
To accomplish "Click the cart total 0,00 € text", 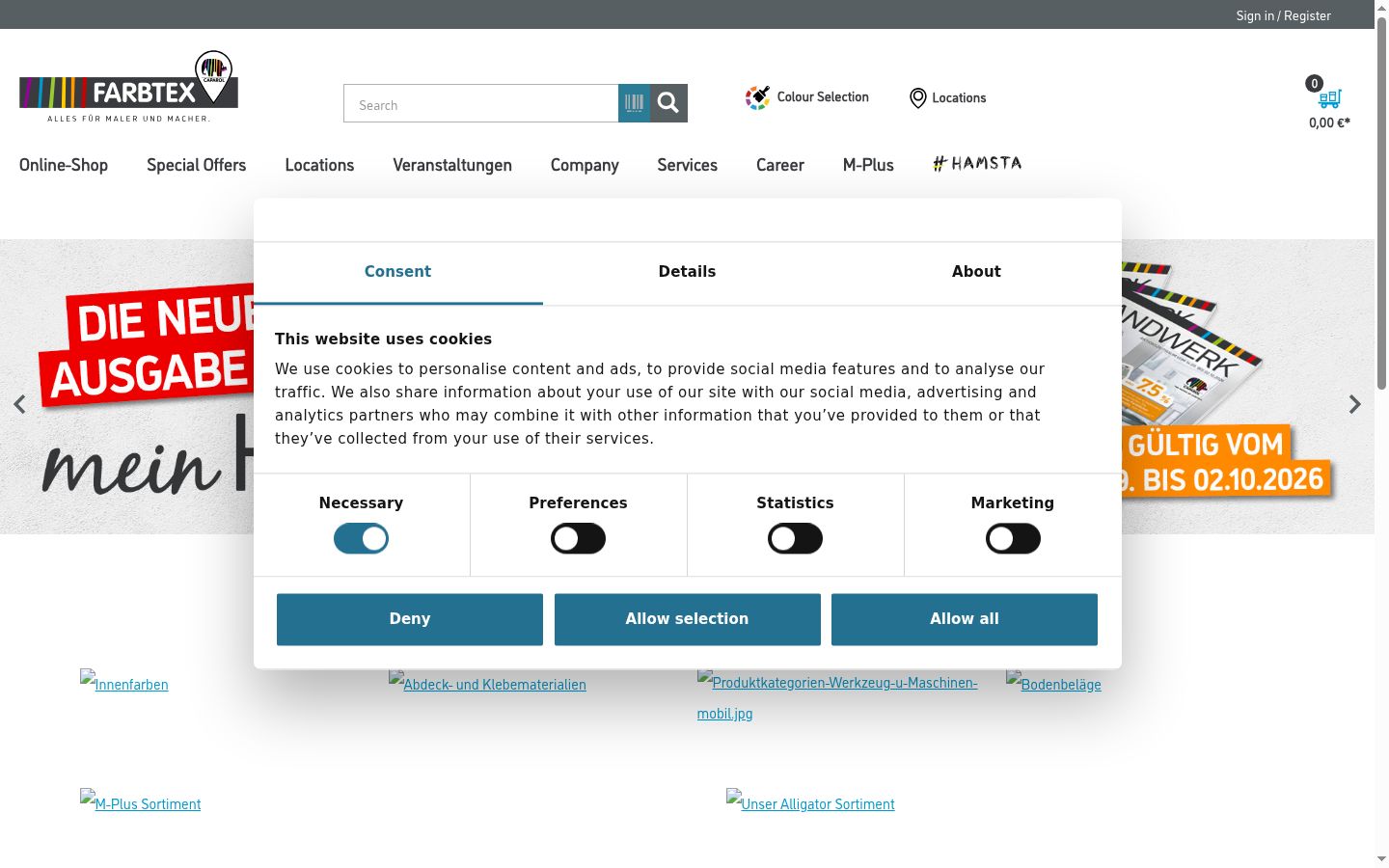I will click(1329, 122).
